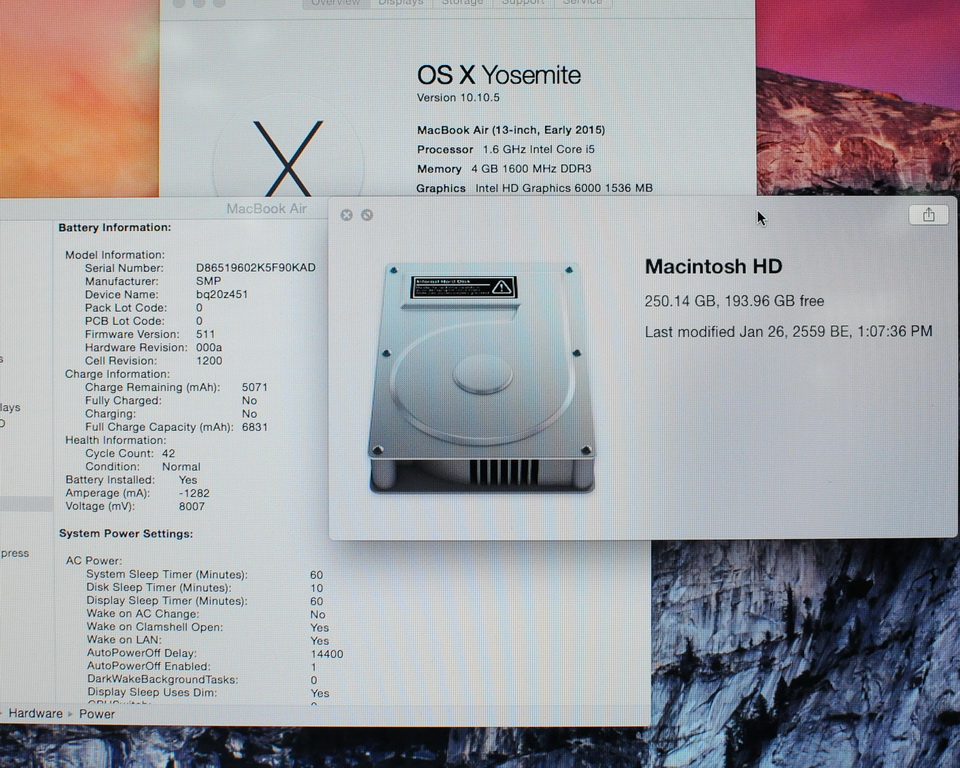Click Voltage value '8007'
The width and height of the screenshot is (960, 768).
pyautogui.click(x=192, y=506)
